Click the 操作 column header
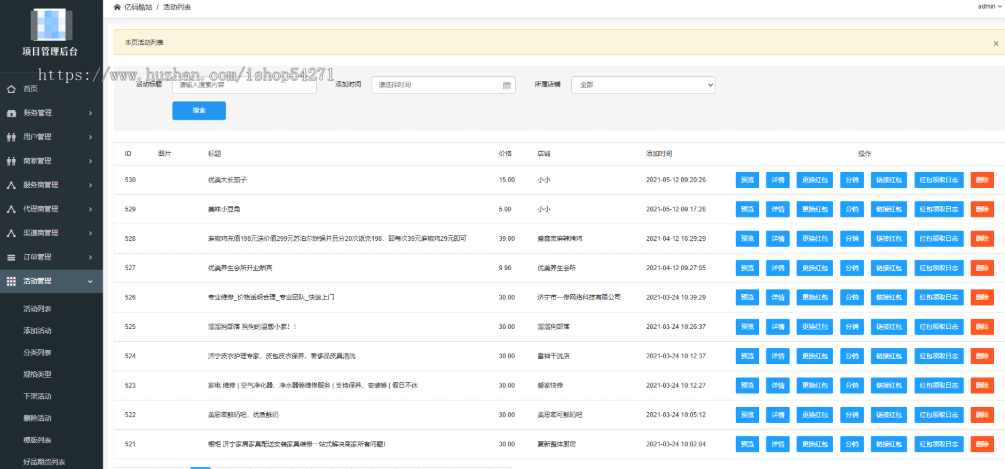 pyautogui.click(x=865, y=154)
